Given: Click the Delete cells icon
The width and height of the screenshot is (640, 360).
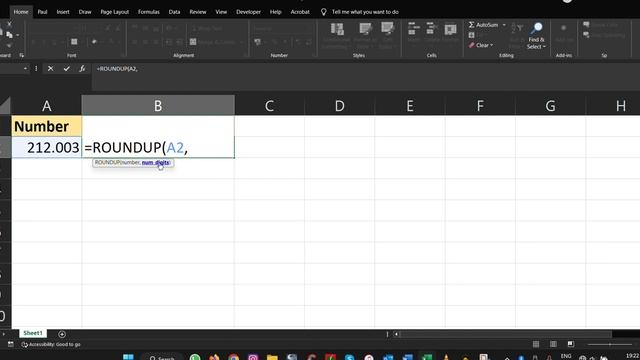Looking at the screenshot, I should [431, 29].
